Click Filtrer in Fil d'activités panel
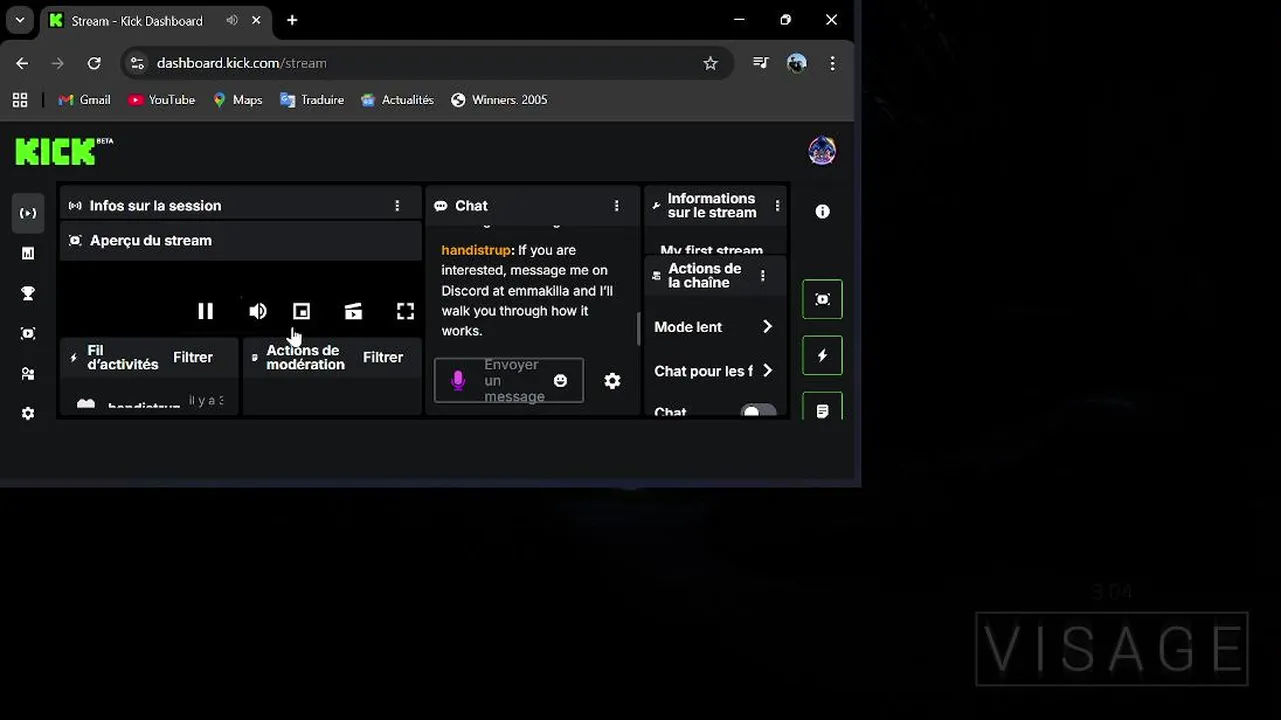Viewport: 1281px width, 720px height. [x=193, y=357]
